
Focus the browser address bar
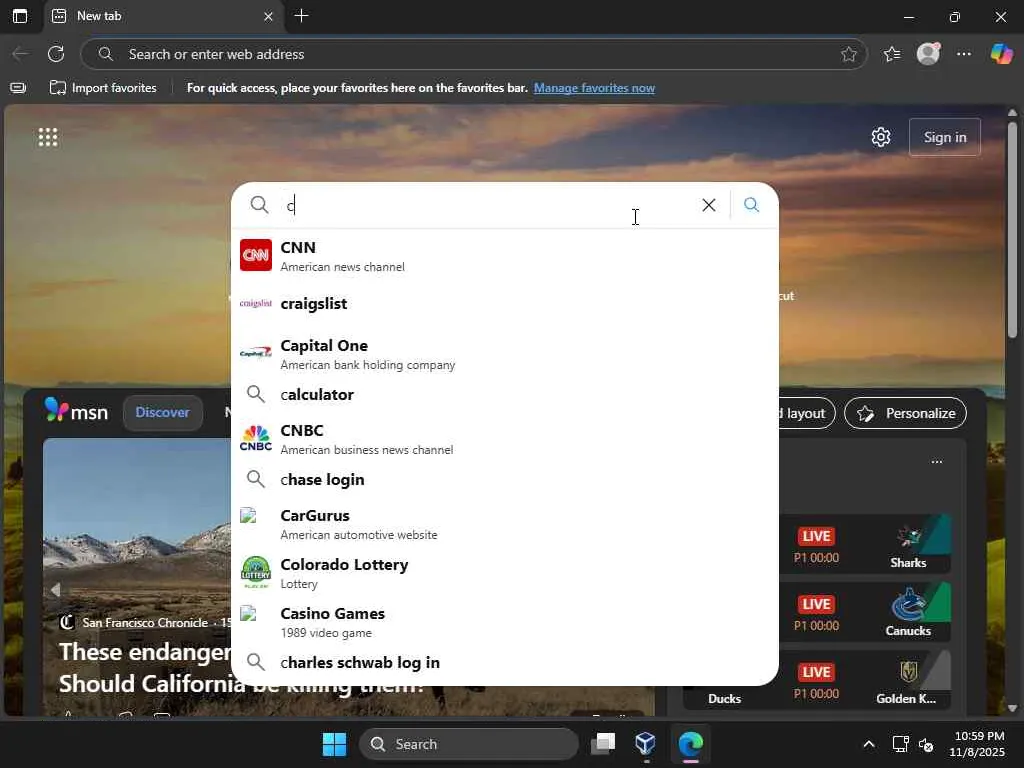(473, 54)
